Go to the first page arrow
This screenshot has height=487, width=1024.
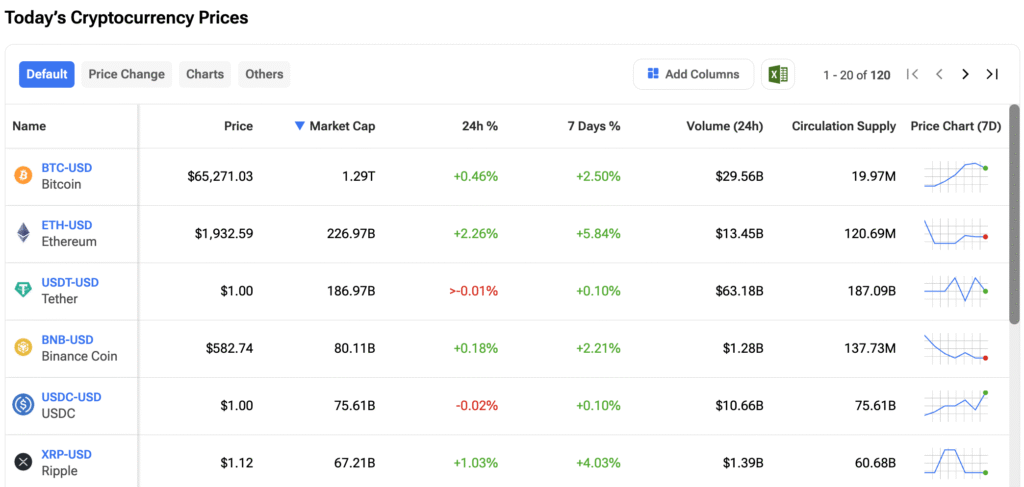coord(913,74)
